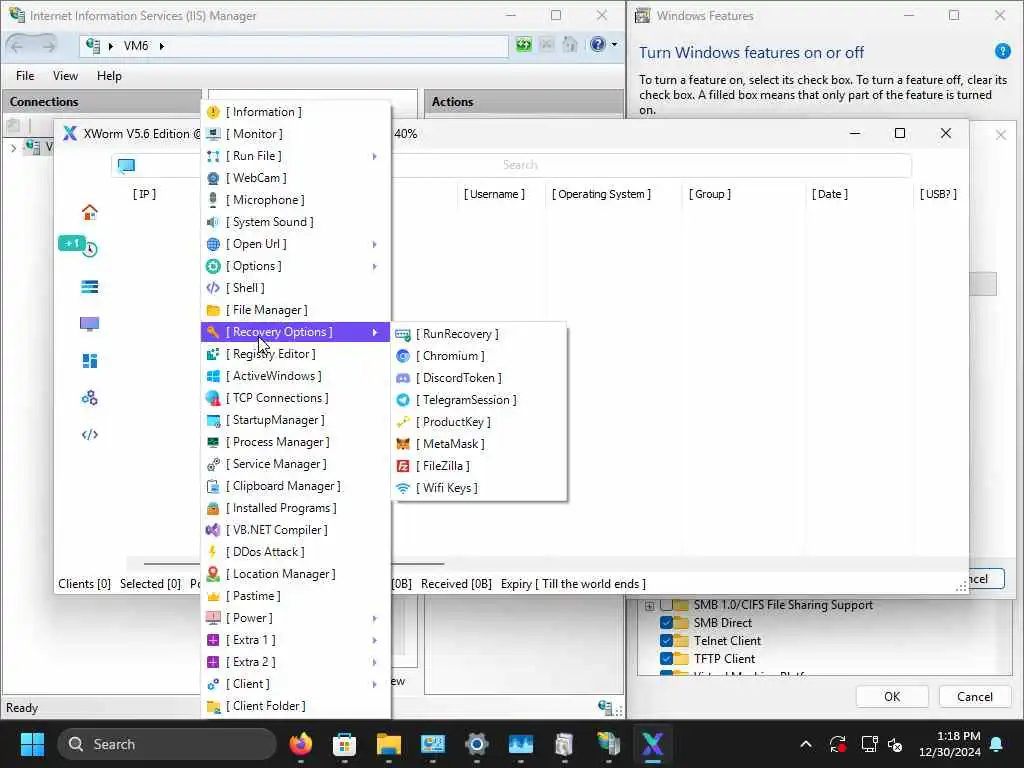Expand the Options submenu arrow
Viewport: 1024px width, 768px height.
point(374,266)
